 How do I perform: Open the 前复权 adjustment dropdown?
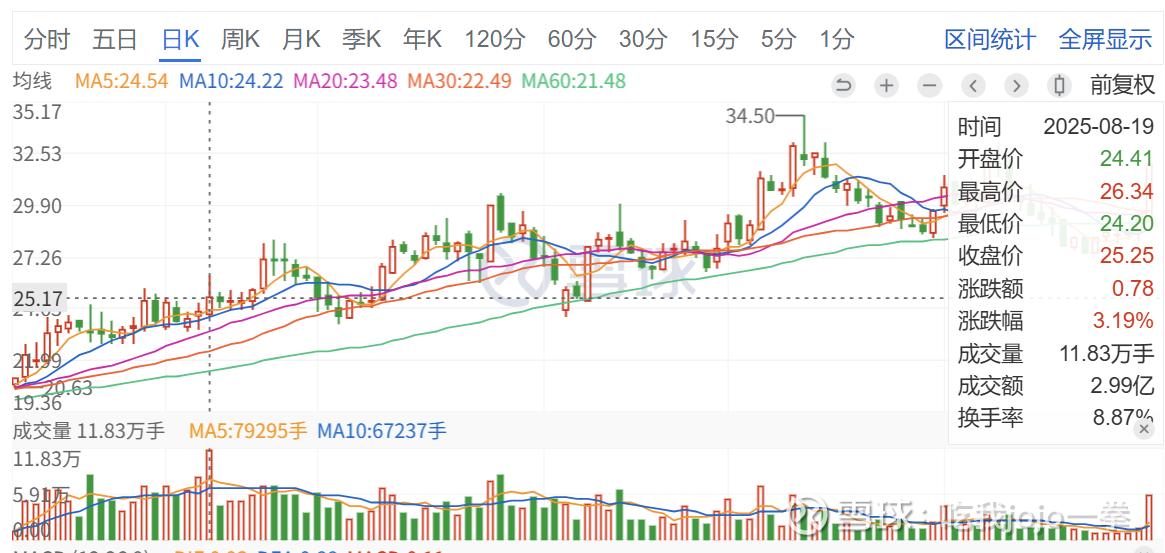pos(1122,85)
